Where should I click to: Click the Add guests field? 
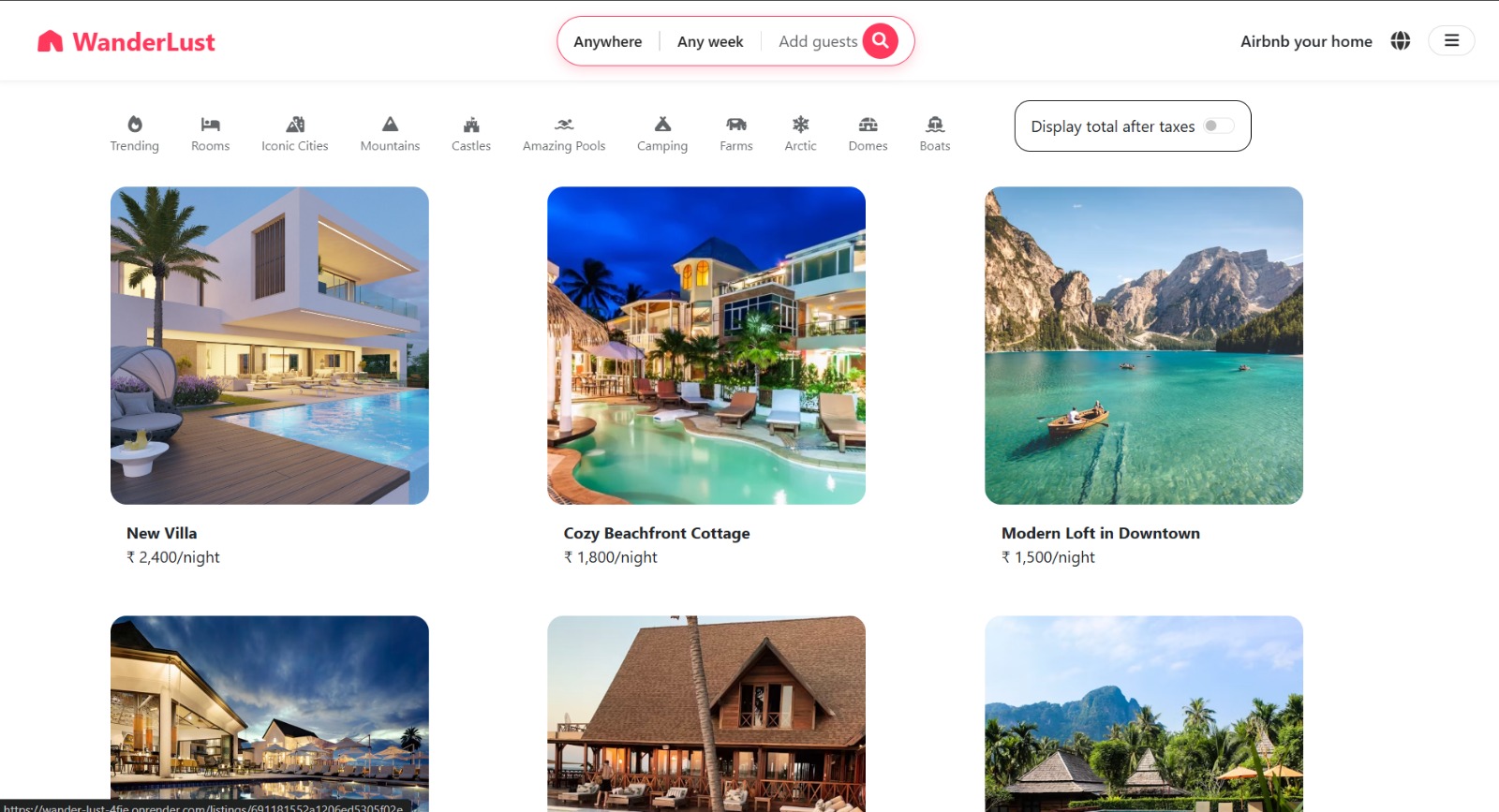click(818, 41)
